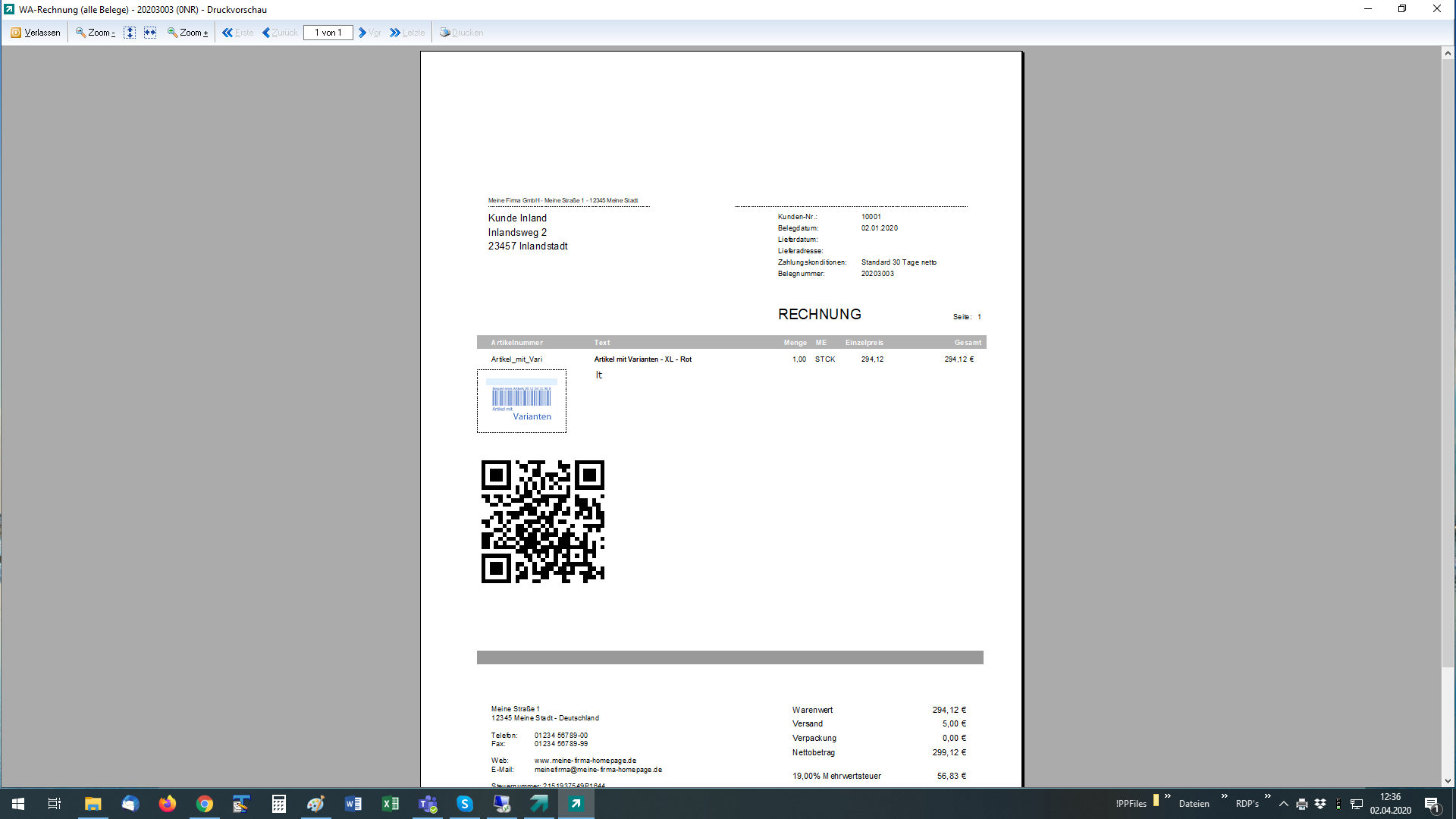The image size is (1456, 819).
Task: Go to the first page with Erste
Action: (x=238, y=33)
